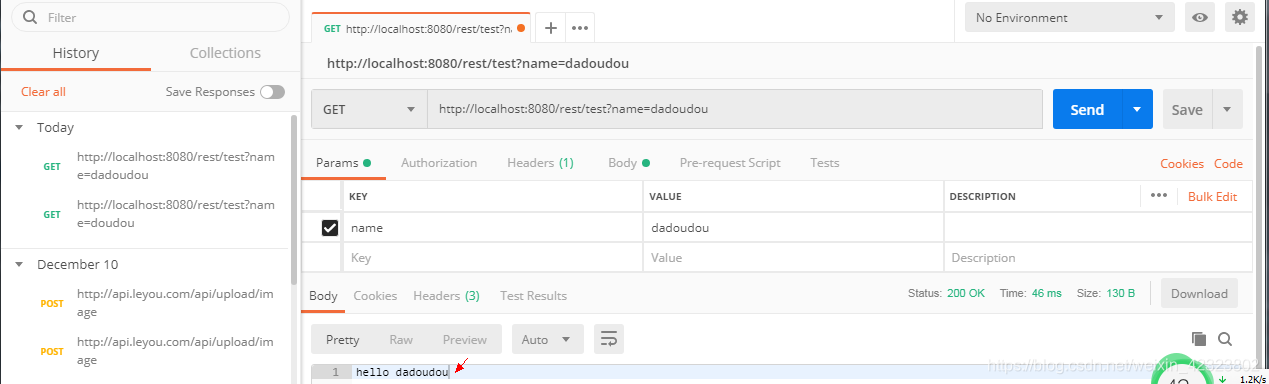Open a new request tab with plus icon

550,28
